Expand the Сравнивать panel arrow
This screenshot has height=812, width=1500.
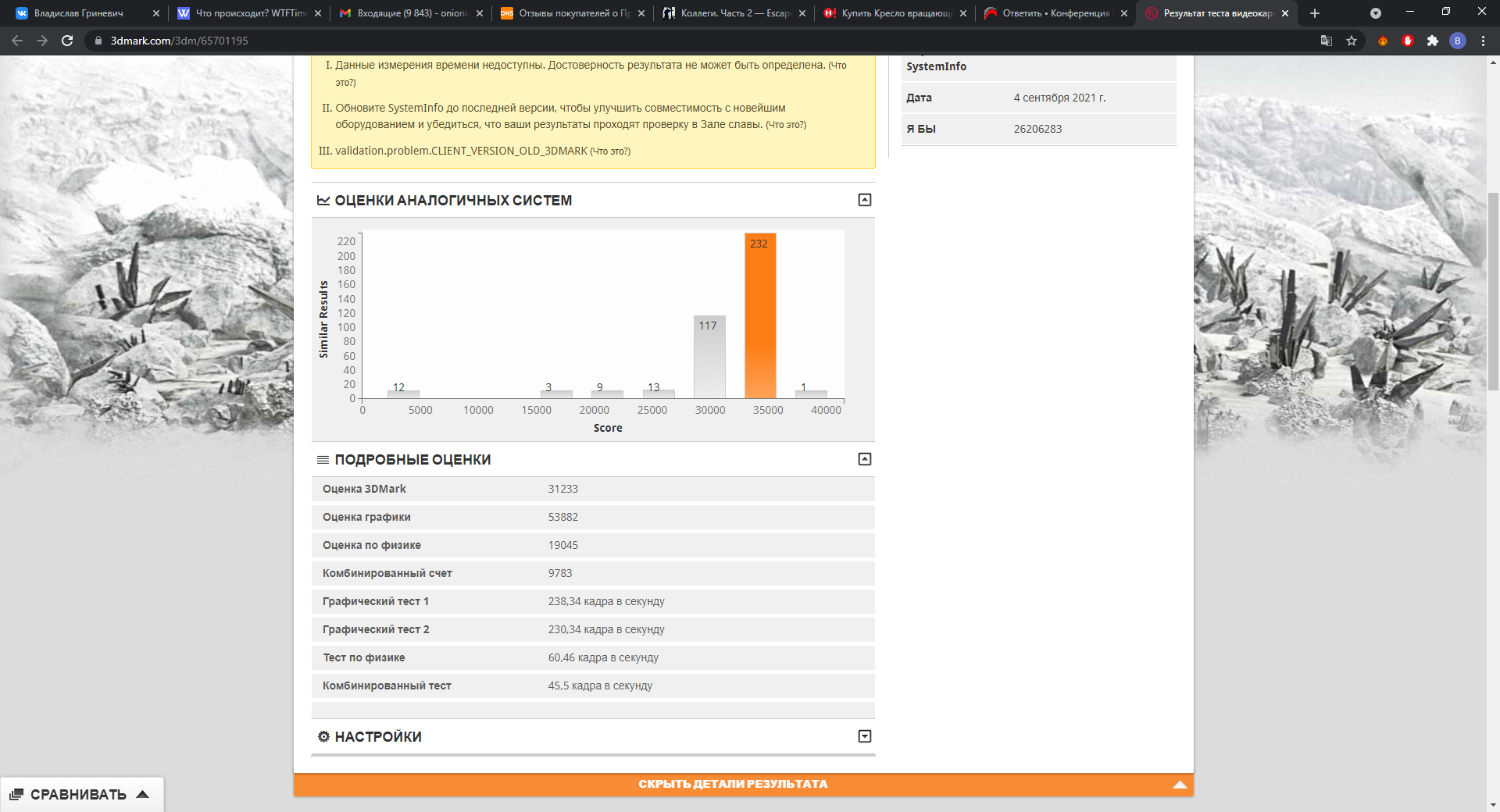[143, 795]
